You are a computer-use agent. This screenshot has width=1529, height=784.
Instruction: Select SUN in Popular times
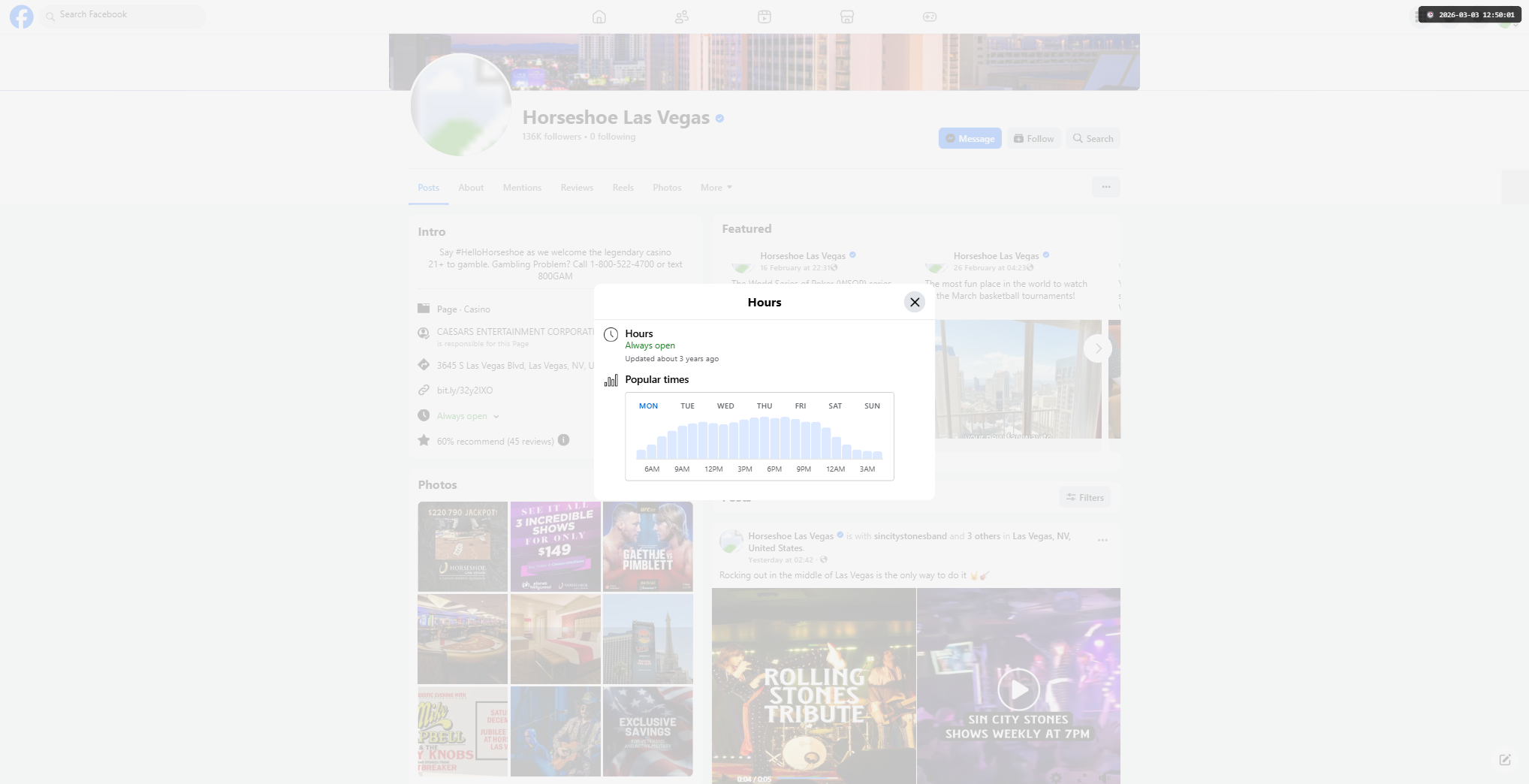[x=872, y=406]
